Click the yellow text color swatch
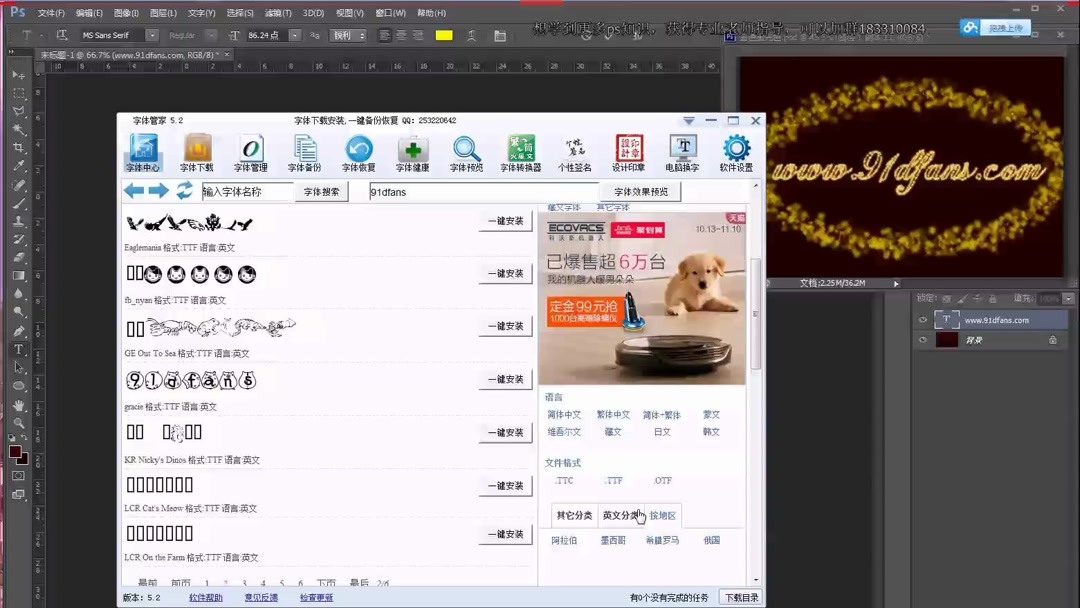This screenshot has height=608, width=1080. pyautogui.click(x=443, y=33)
